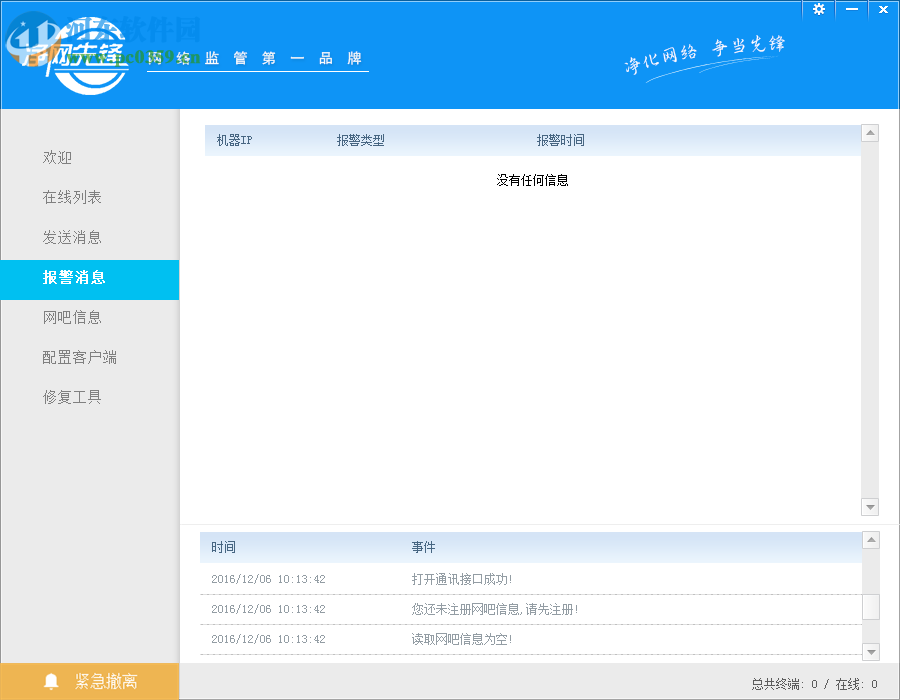This screenshot has height=700, width=900.
Task: Open the 网吧信息 section
Action: tap(70, 317)
